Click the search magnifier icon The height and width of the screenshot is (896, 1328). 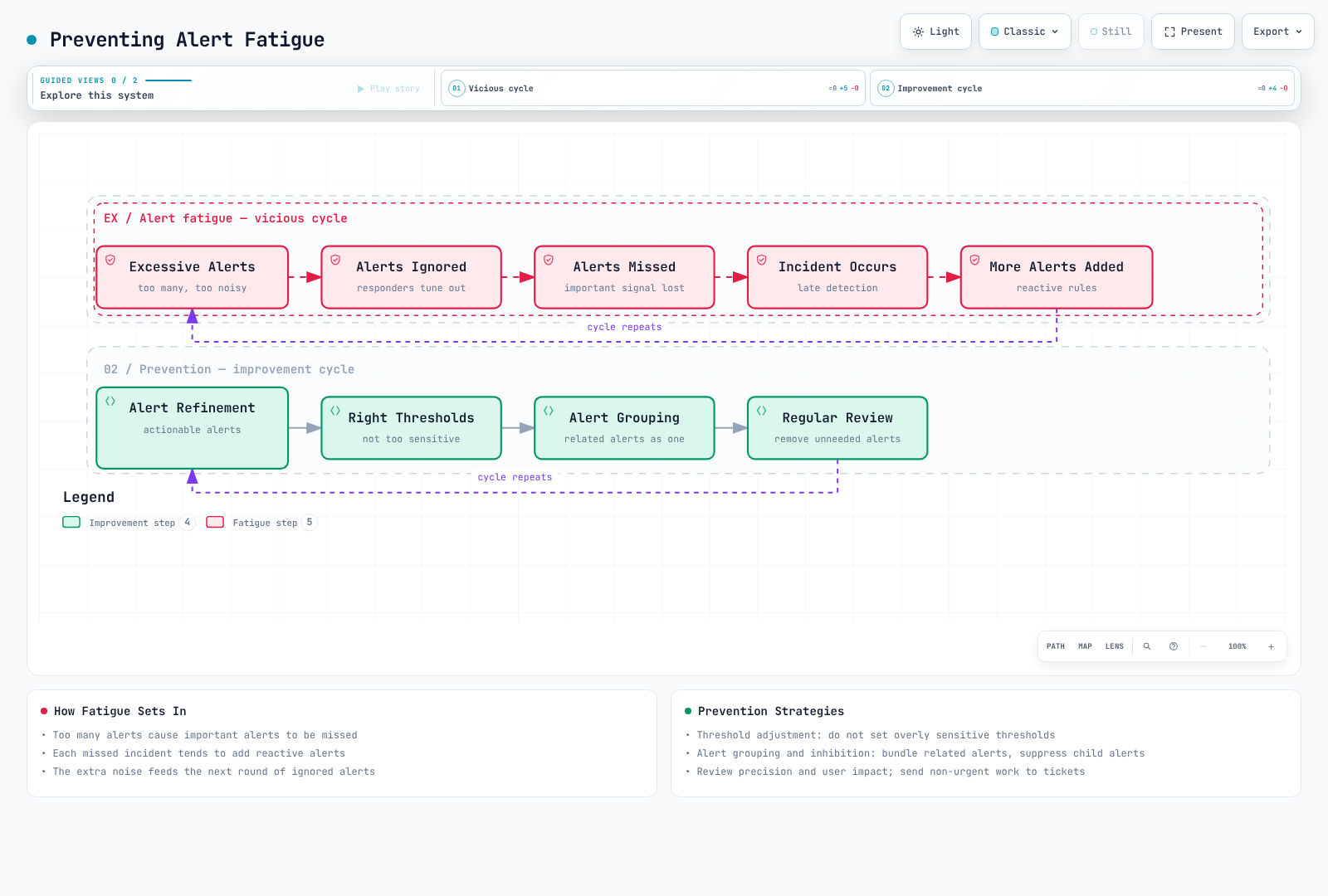click(x=1147, y=646)
